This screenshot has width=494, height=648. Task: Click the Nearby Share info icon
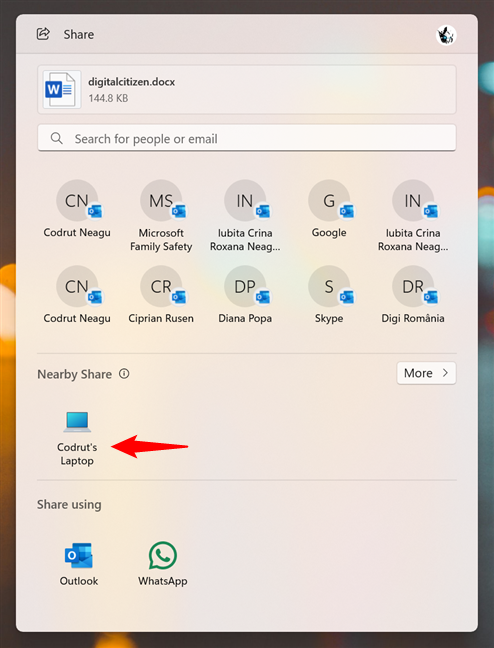coord(124,374)
